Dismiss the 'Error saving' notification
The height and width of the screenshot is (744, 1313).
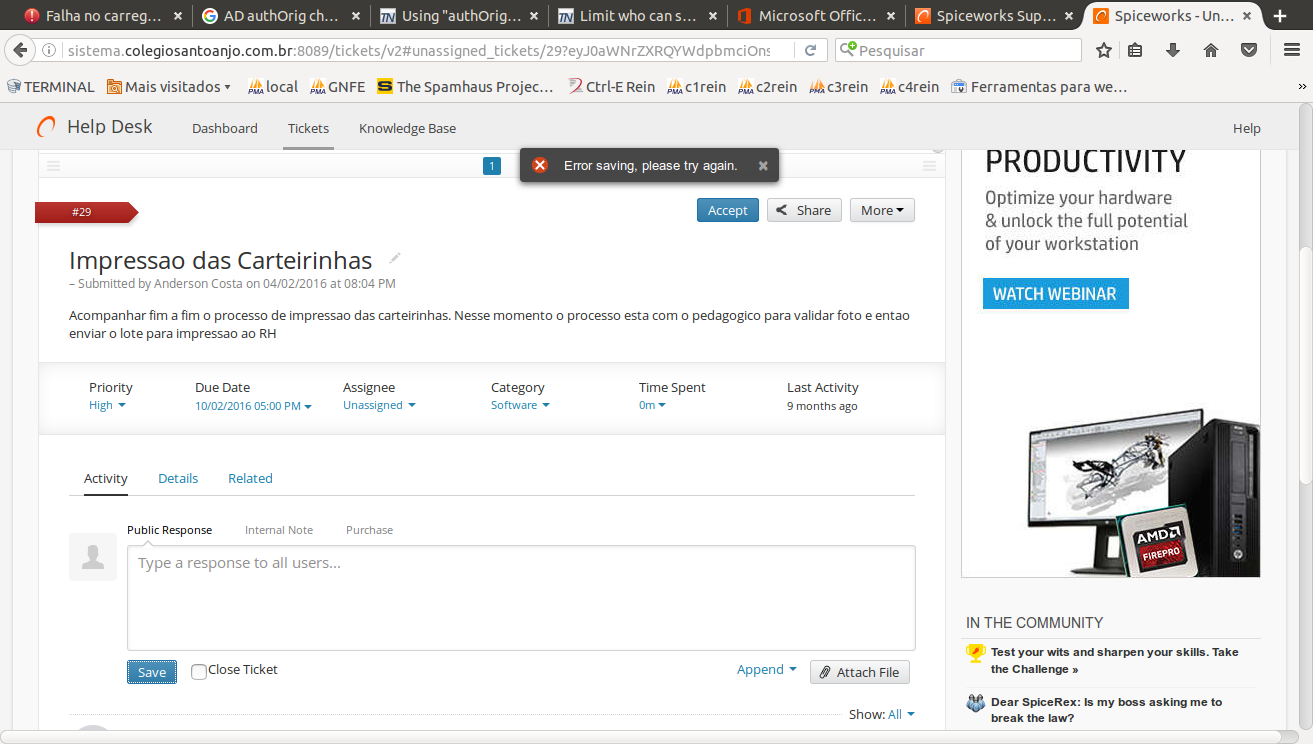(x=763, y=165)
